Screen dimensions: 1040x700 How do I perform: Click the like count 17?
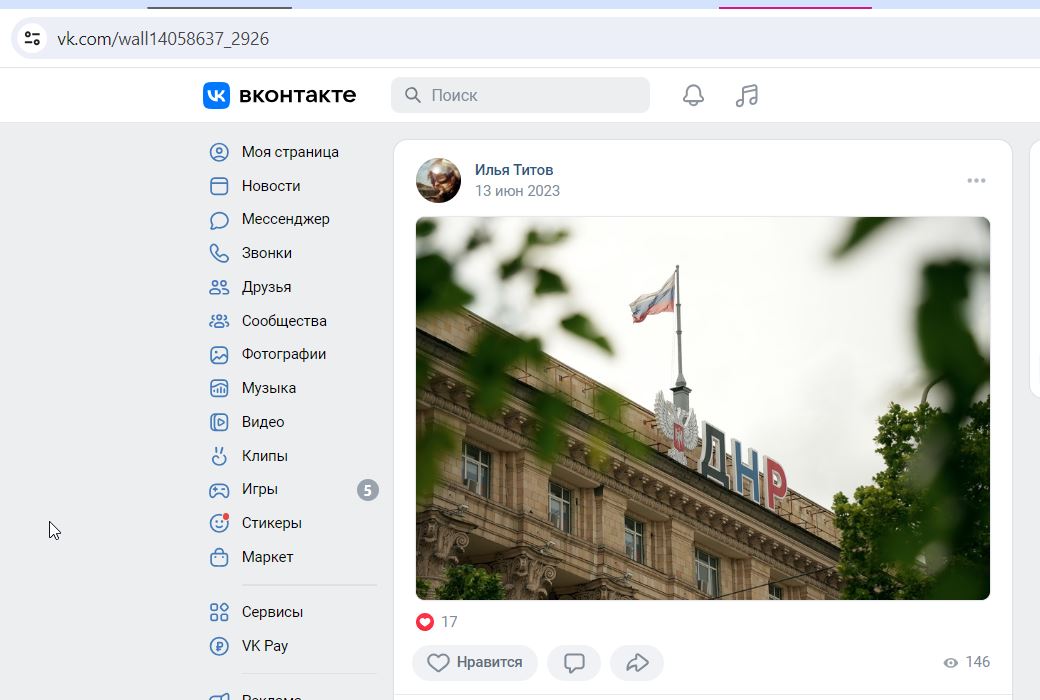449,622
